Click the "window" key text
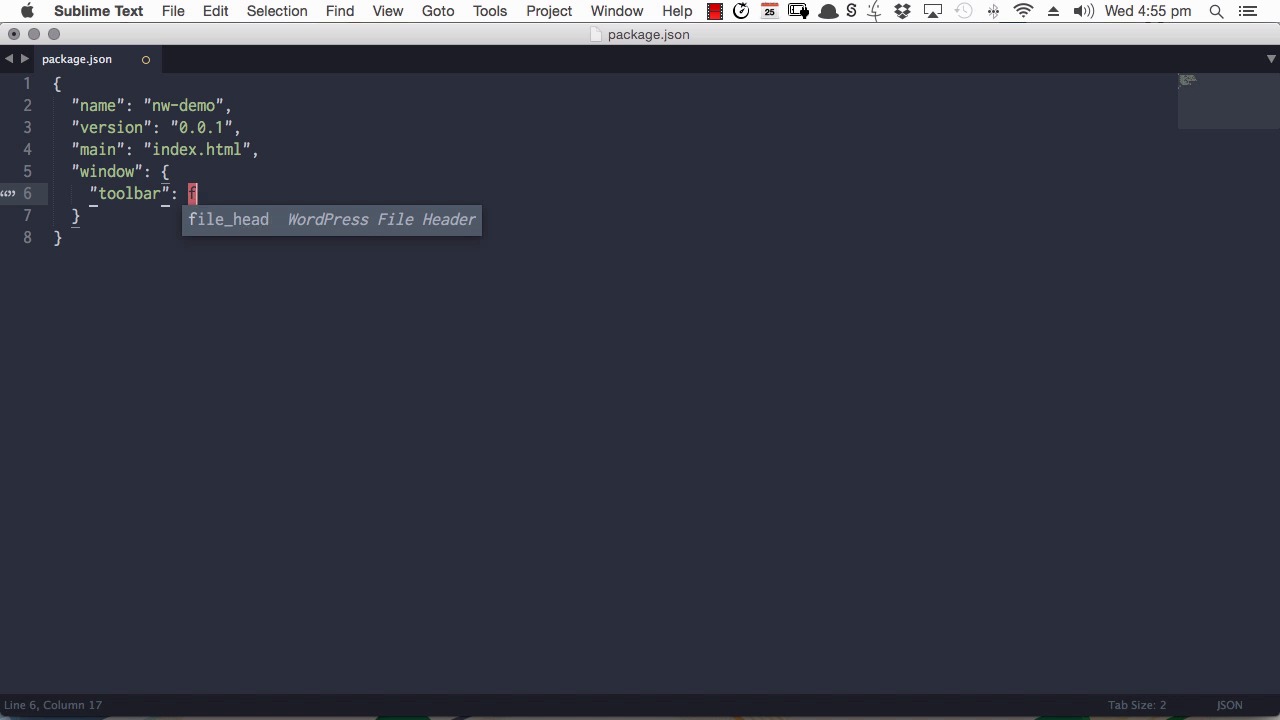 click(x=108, y=171)
